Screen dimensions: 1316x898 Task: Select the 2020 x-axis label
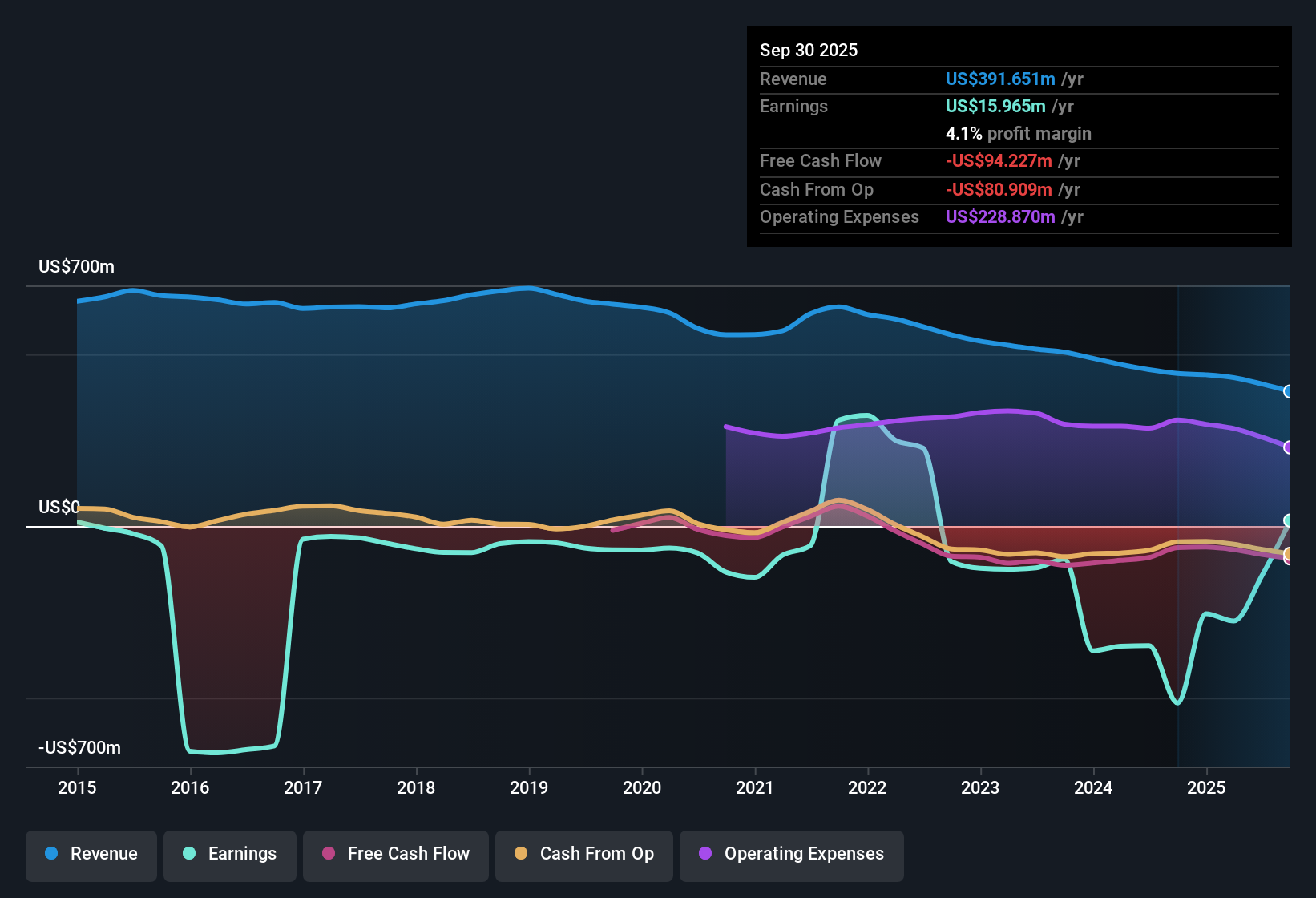[x=642, y=788]
